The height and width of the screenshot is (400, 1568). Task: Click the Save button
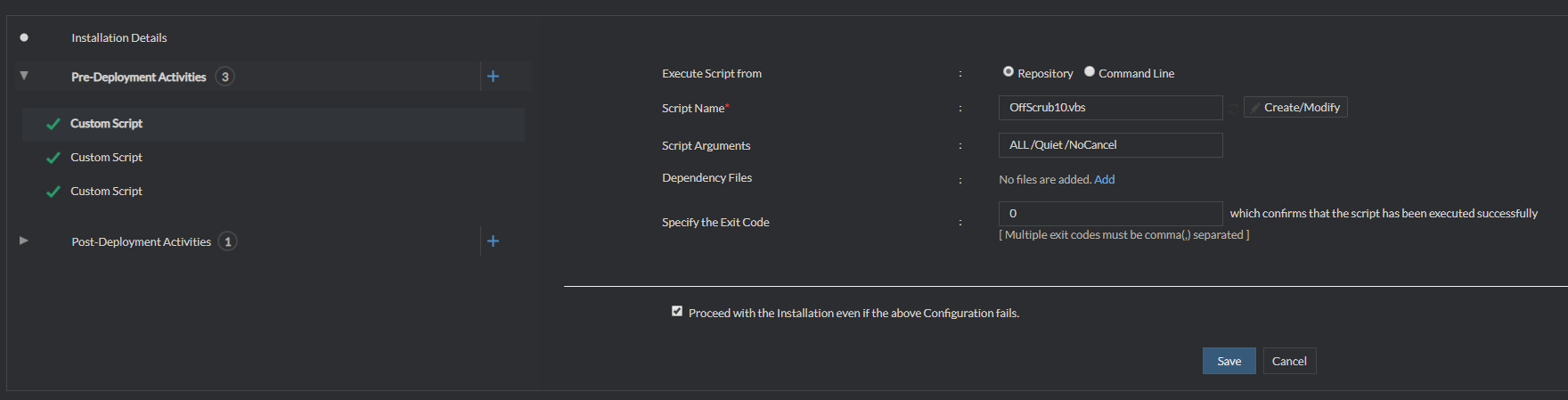point(1229,361)
